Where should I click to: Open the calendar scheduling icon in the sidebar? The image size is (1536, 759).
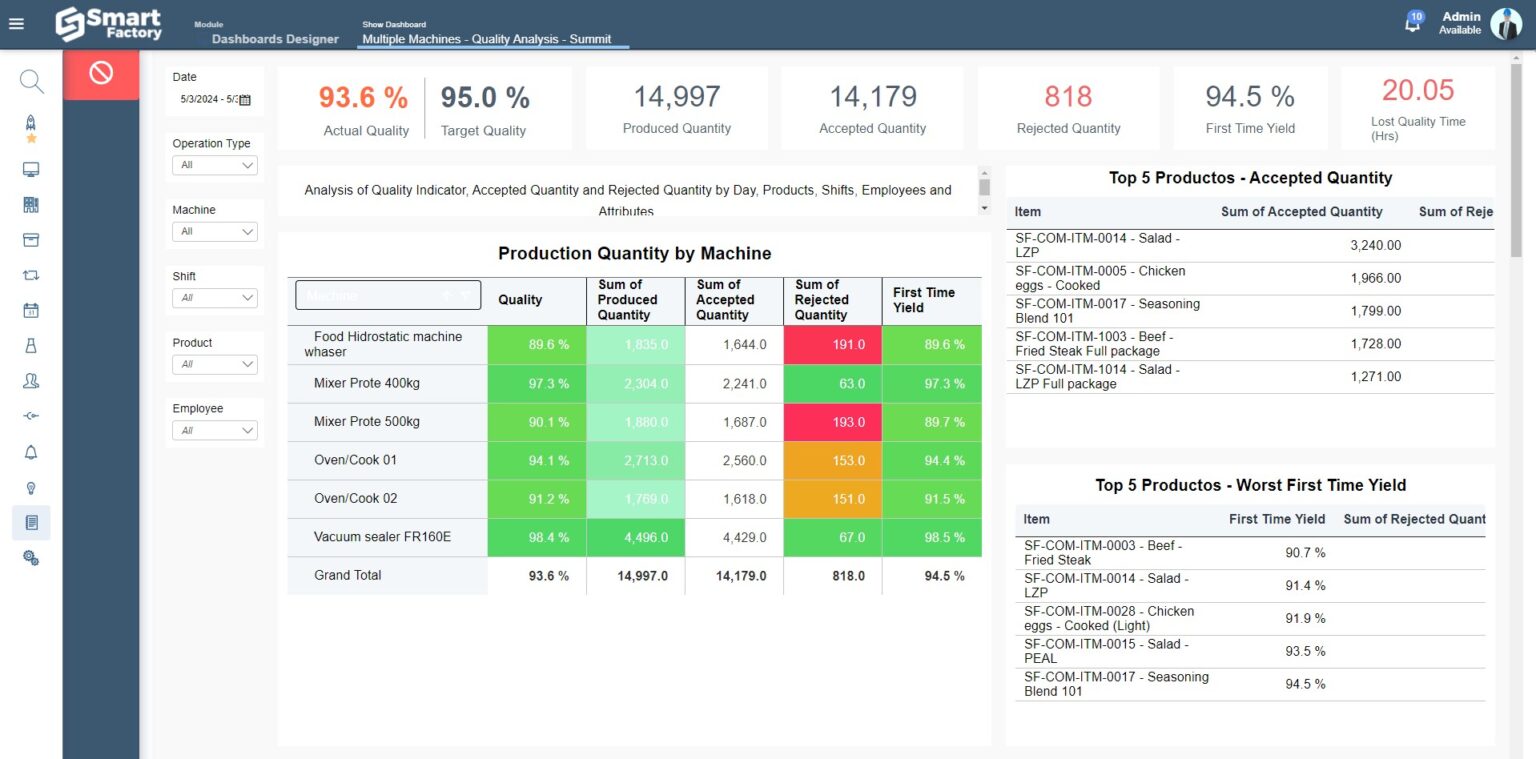click(30, 310)
